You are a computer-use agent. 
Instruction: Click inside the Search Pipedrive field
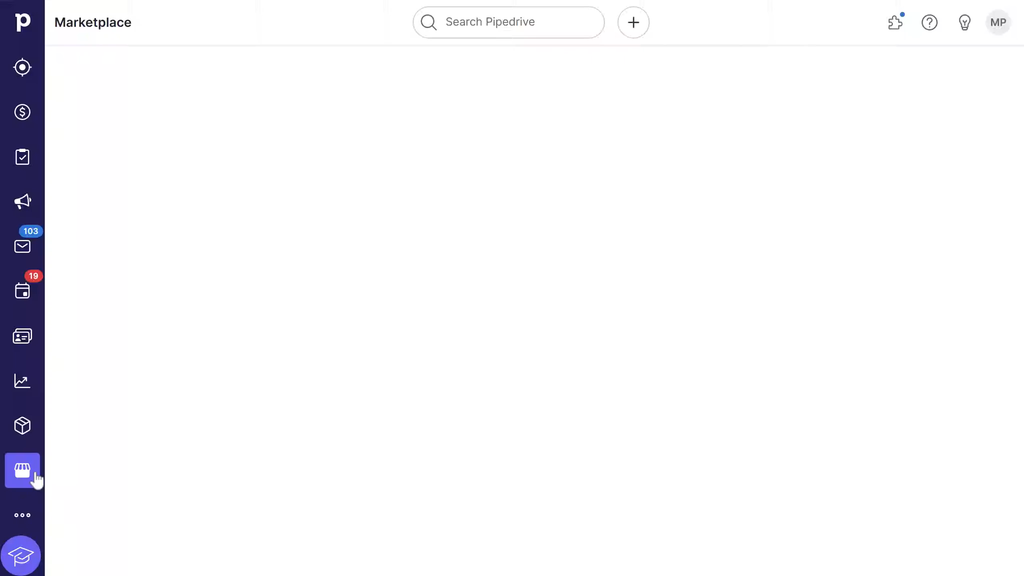[509, 22]
